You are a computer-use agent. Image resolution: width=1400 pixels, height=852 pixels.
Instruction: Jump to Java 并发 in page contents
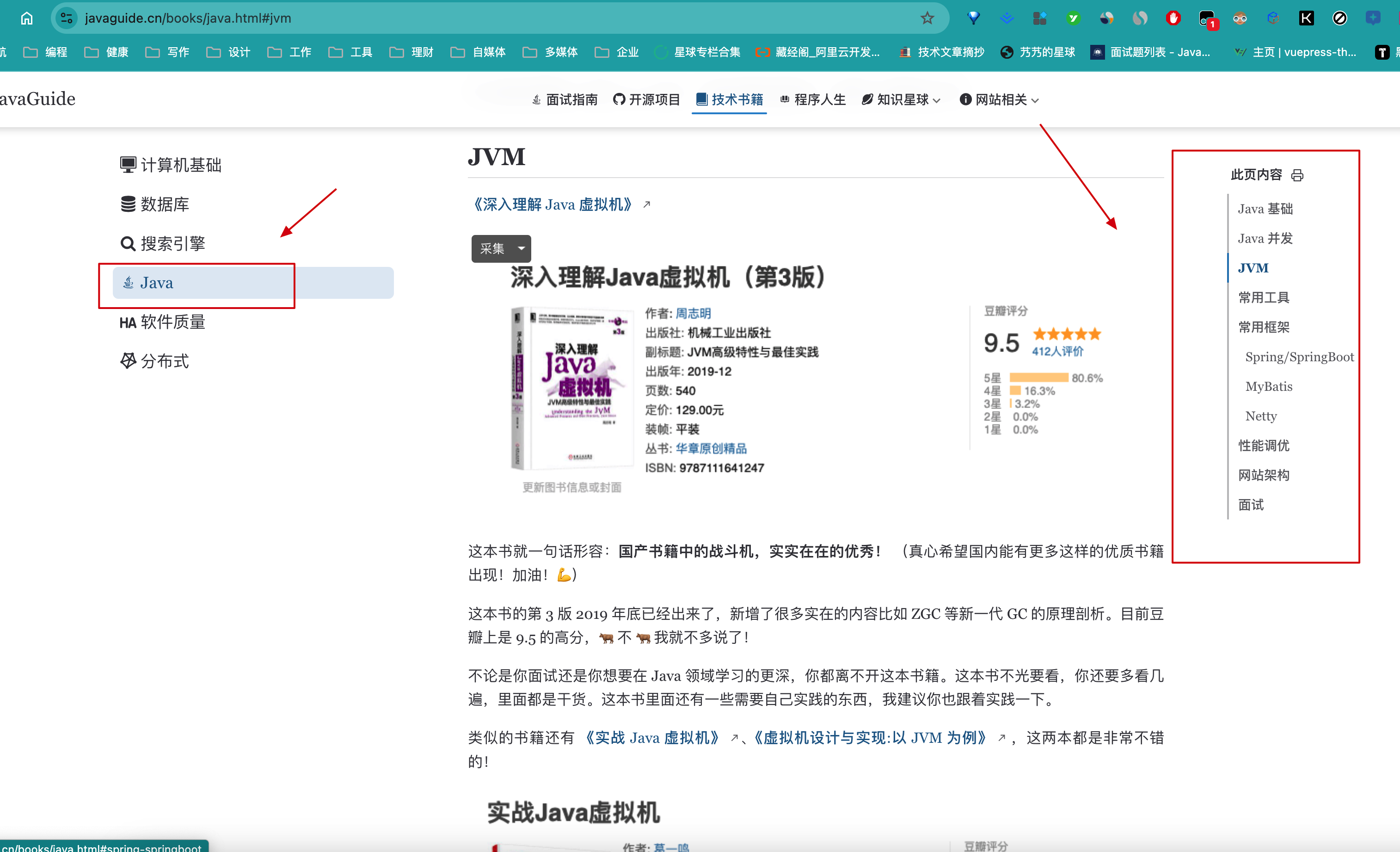(1265, 238)
